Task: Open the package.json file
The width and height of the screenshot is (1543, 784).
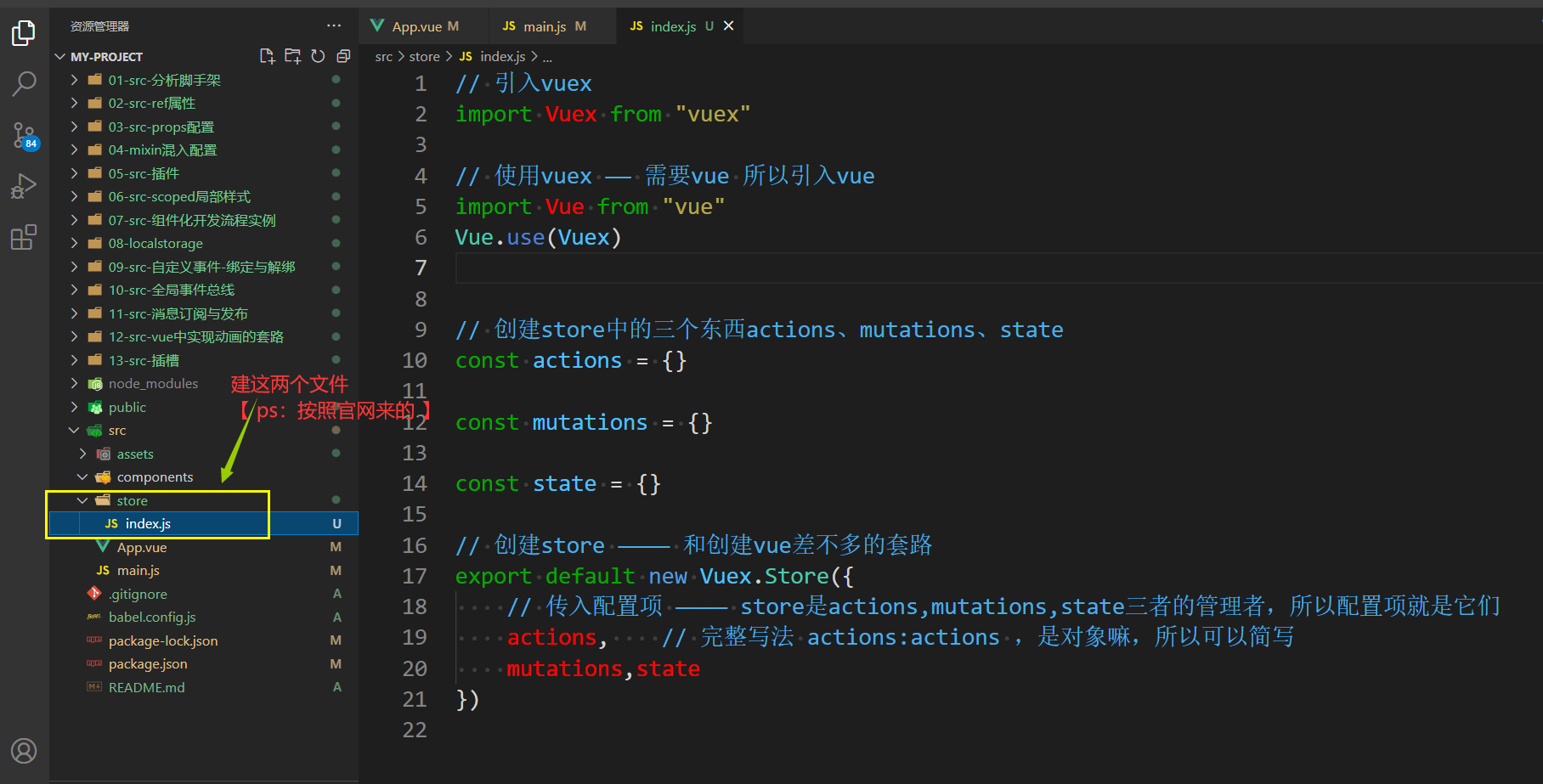Action: pos(204,663)
